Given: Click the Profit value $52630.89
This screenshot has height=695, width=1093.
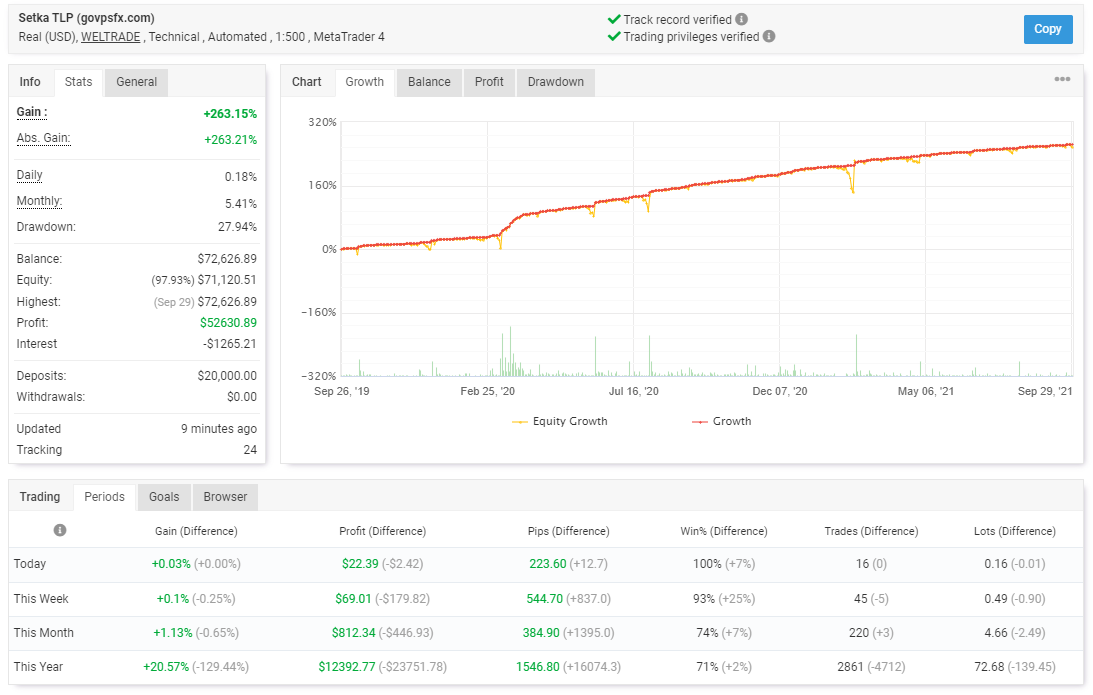Looking at the screenshot, I should [229, 323].
